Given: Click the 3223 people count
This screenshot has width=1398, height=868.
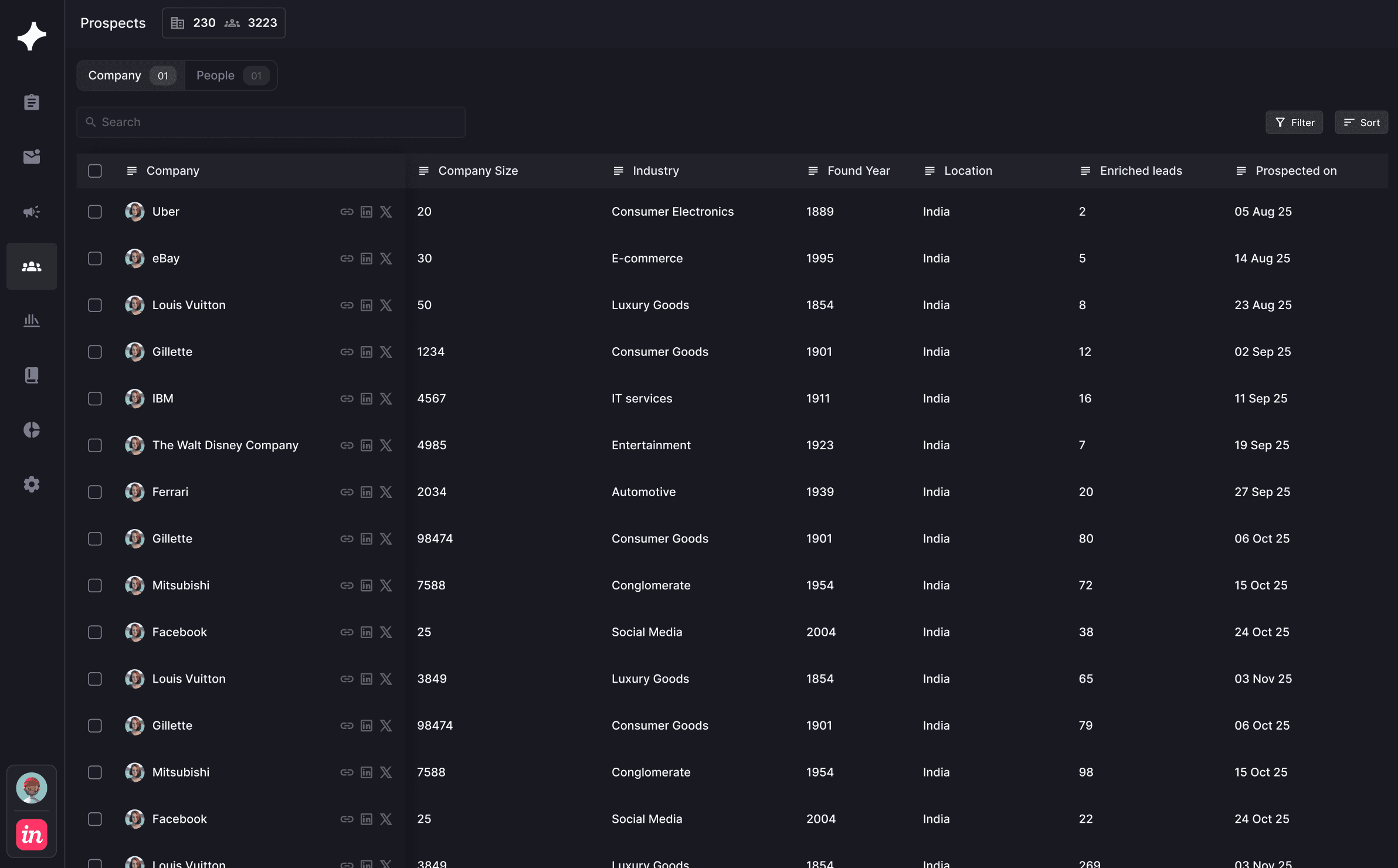Looking at the screenshot, I should coord(263,23).
